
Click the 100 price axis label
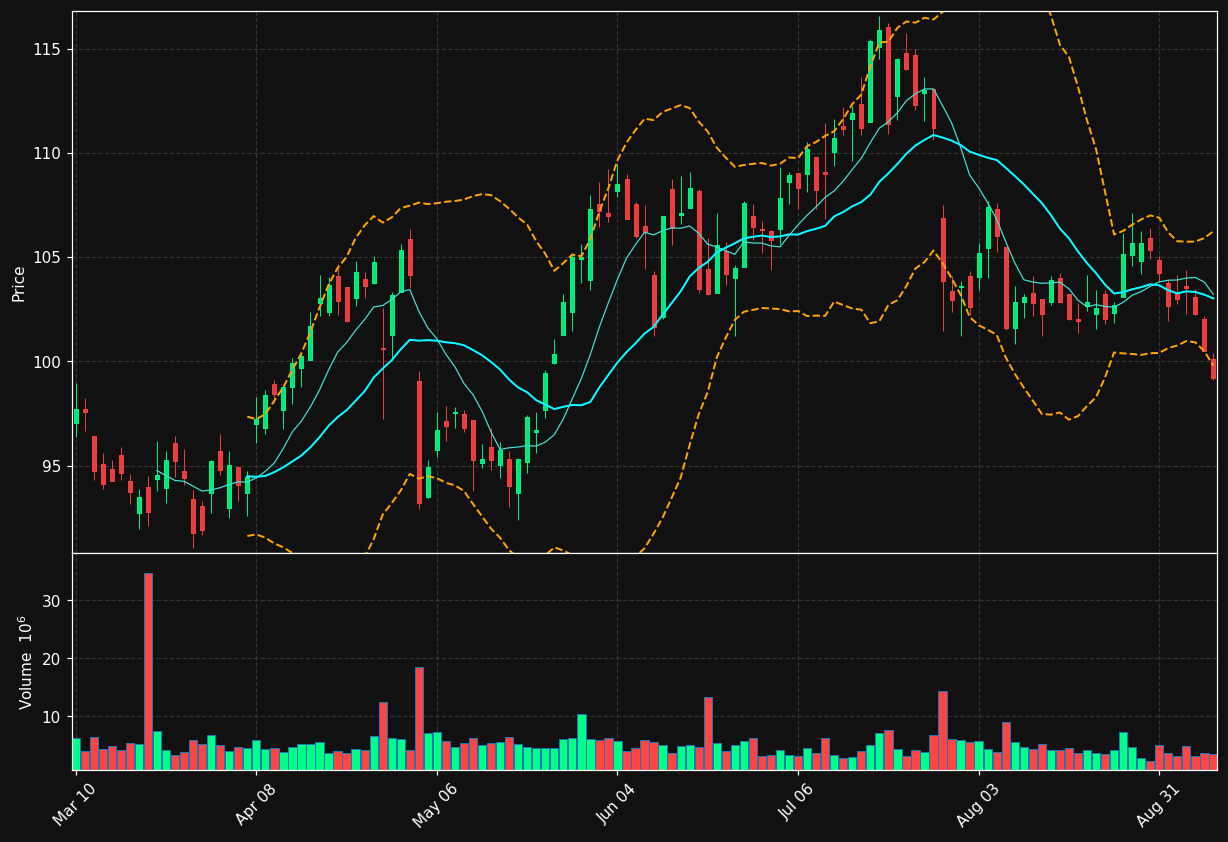tap(47, 362)
